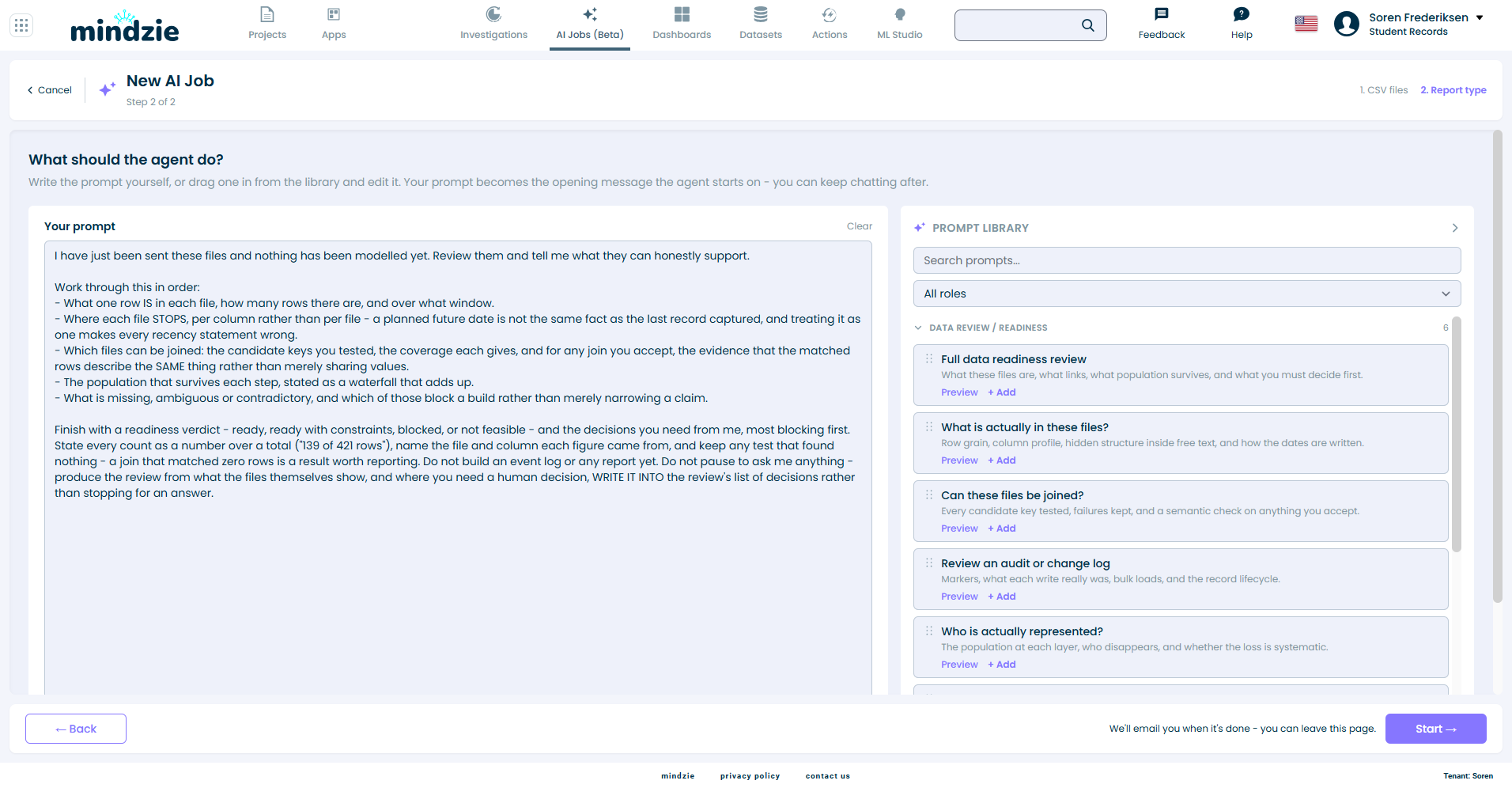The height and width of the screenshot is (788, 1512).
Task: Clear the prompt text
Action: click(860, 226)
